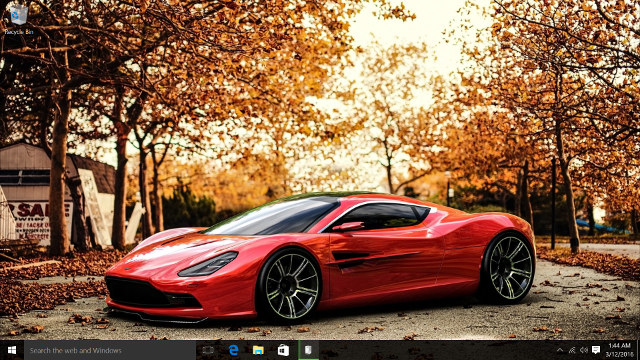
Task: Open the volume control tray icon
Action: pyautogui.click(x=584, y=350)
